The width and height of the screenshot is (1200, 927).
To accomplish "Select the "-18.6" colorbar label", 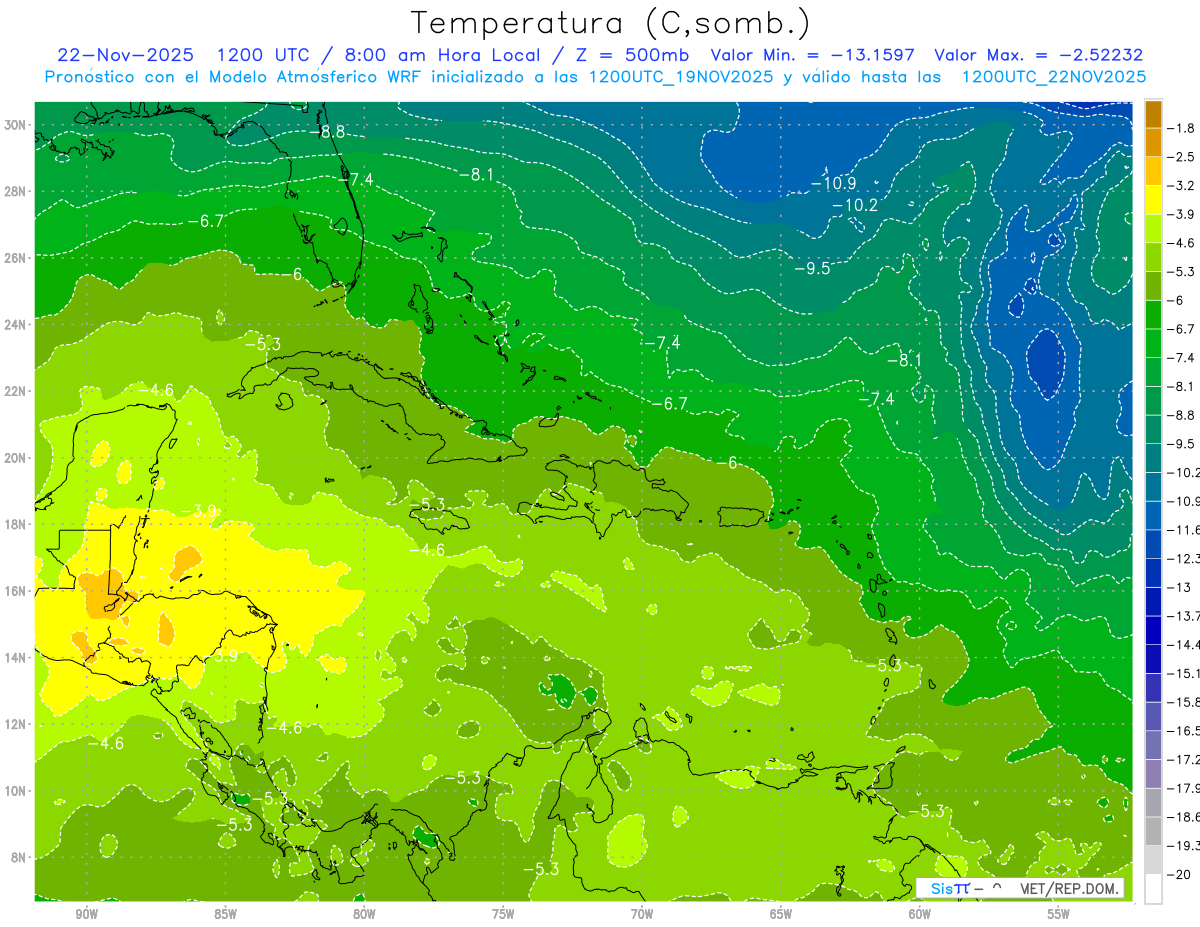I will (x=1183, y=816).
